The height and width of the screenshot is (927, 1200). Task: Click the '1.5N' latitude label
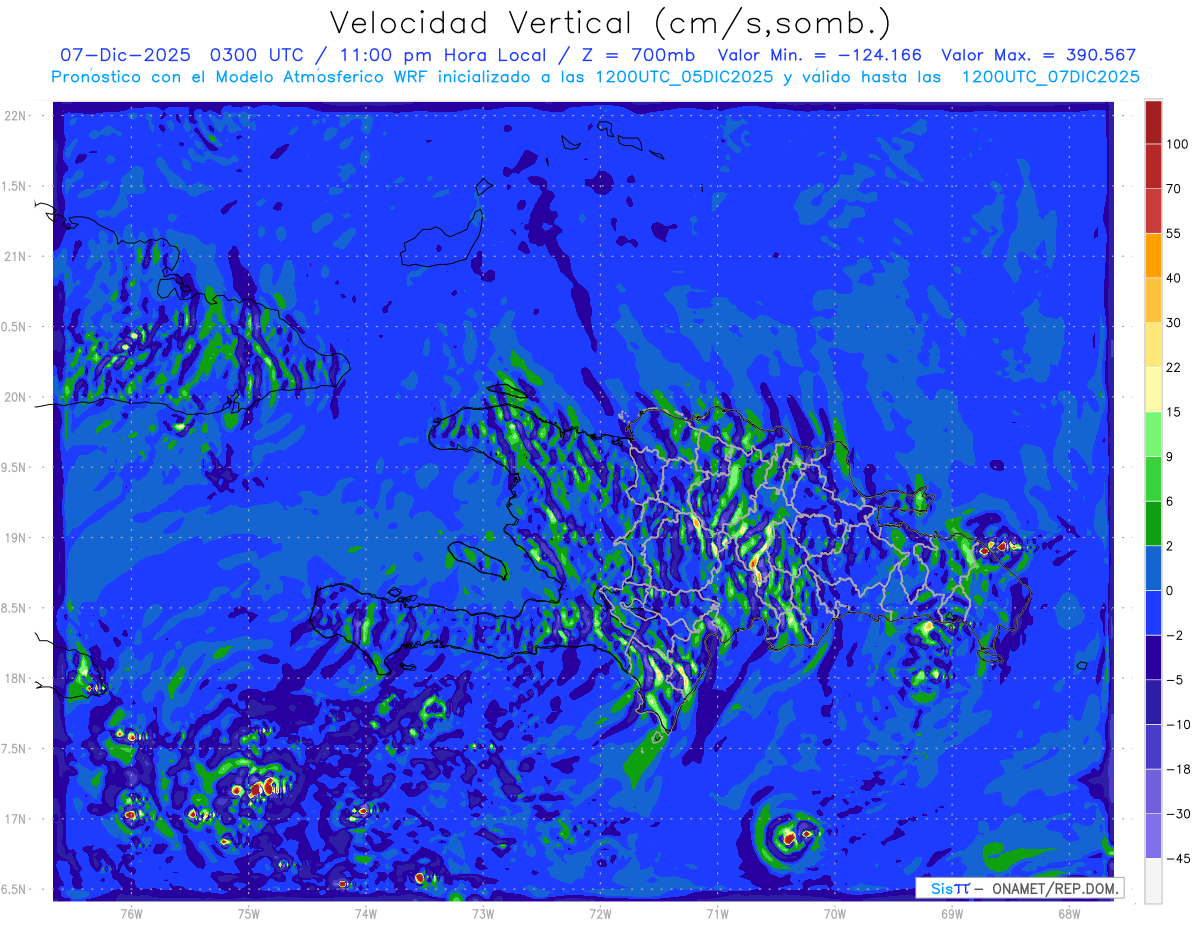pyautogui.click(x=15, y=186)
